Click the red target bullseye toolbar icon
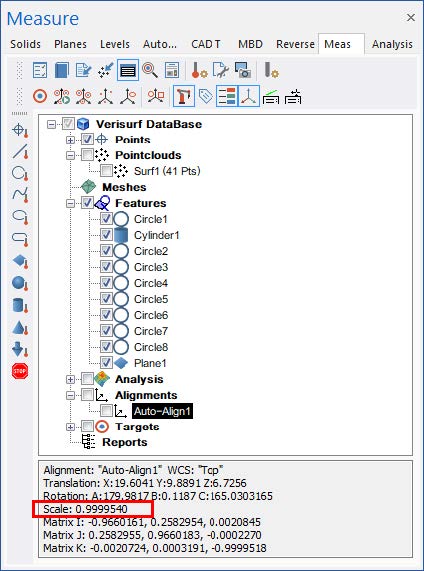The width and height of the screenshot is (424, 571). click(40, 97)
